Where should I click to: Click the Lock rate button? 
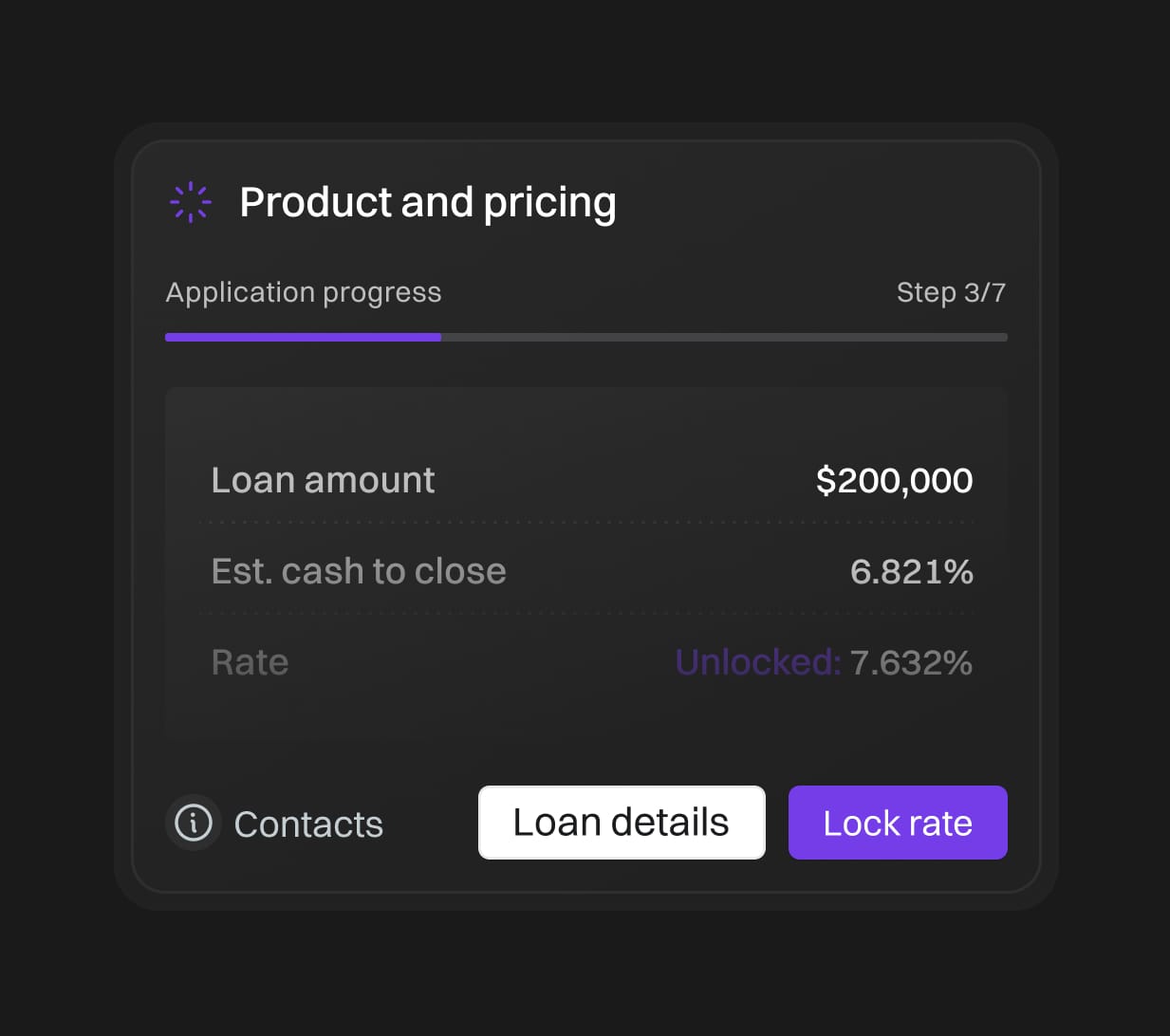(x=898, y=823)
